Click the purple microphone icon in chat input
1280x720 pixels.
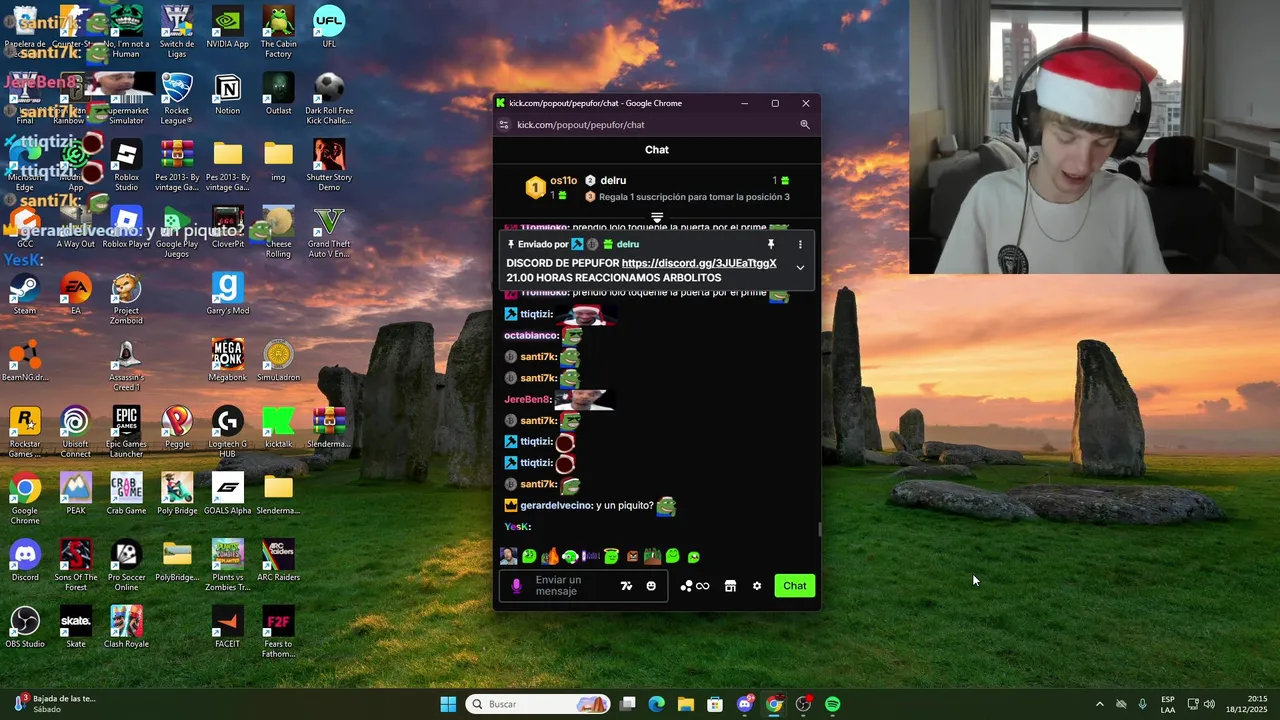[x=516, y=586]
